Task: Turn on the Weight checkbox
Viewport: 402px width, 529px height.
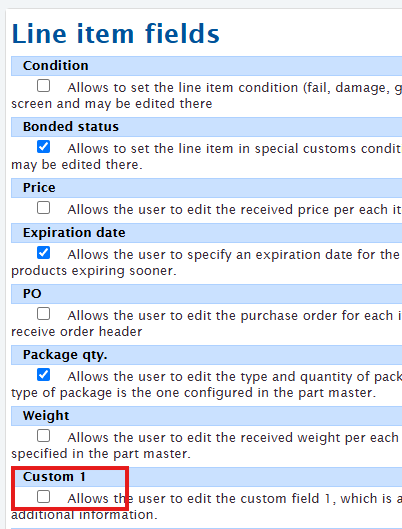Action: pos(44,436)
